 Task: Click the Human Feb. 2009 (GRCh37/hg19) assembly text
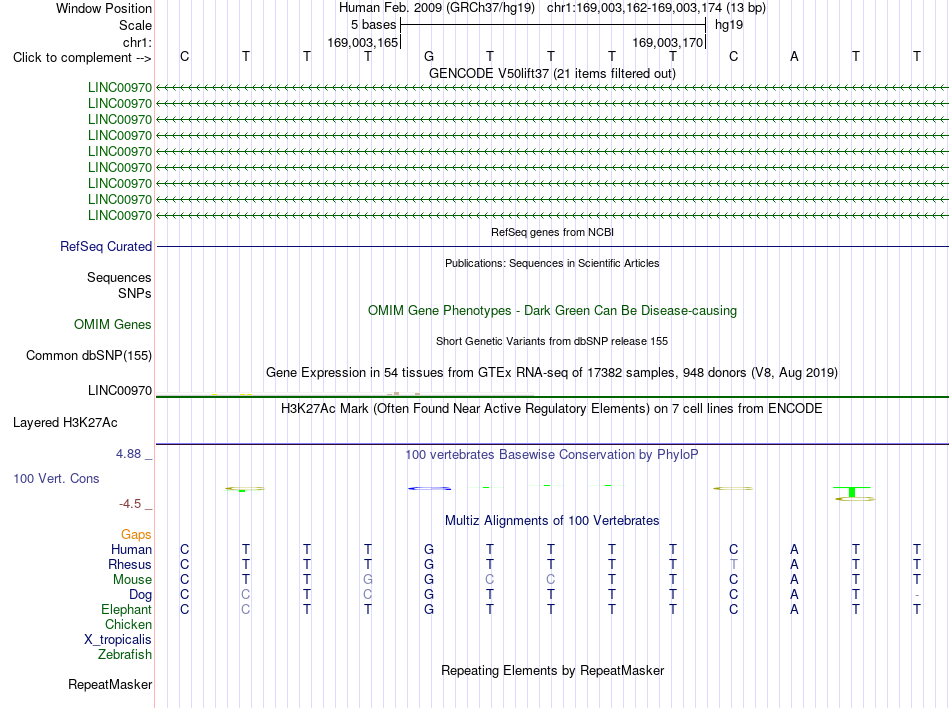(x=436, y=8)
